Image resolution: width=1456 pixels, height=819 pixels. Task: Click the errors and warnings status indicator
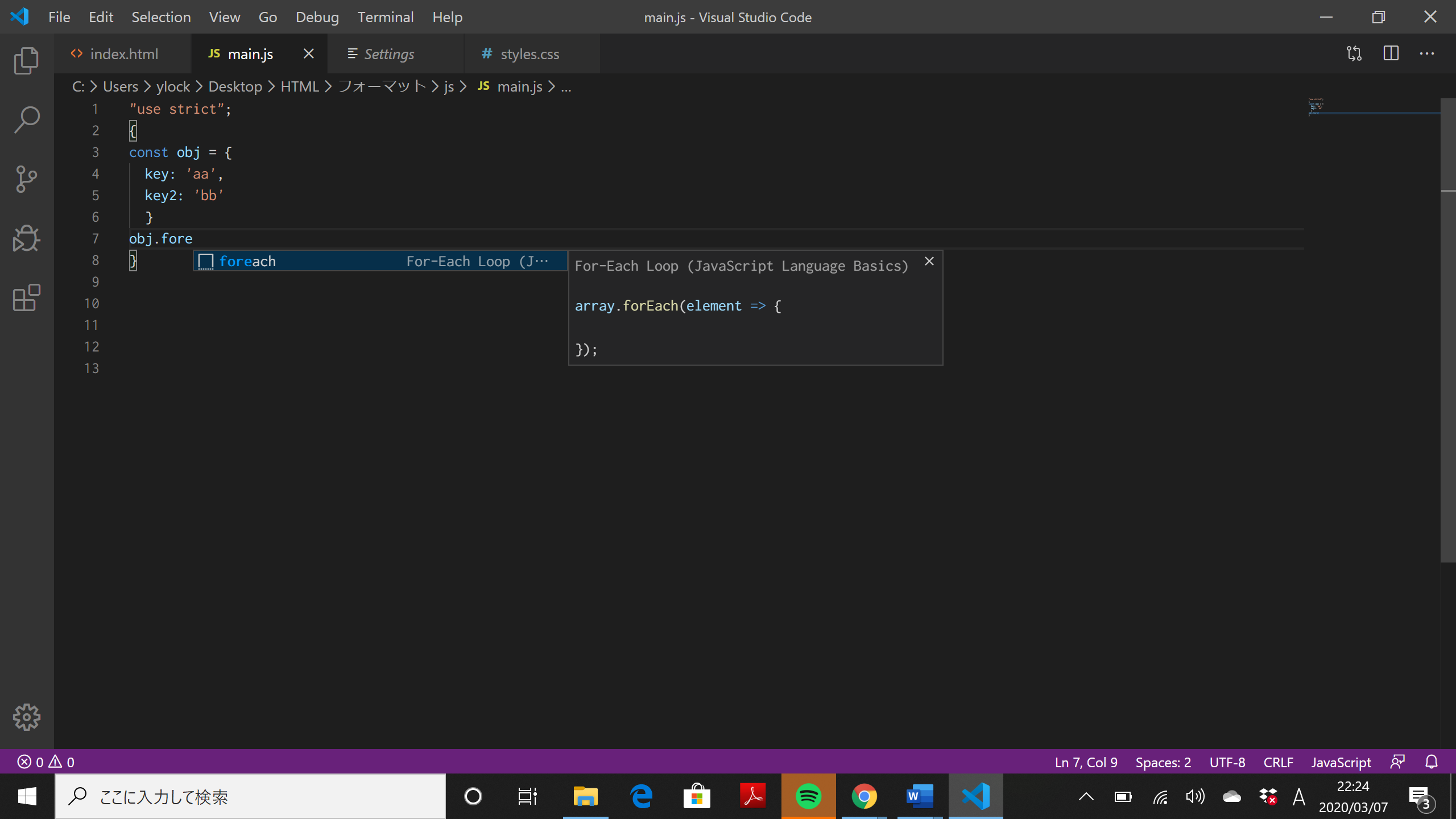point(45,762)
